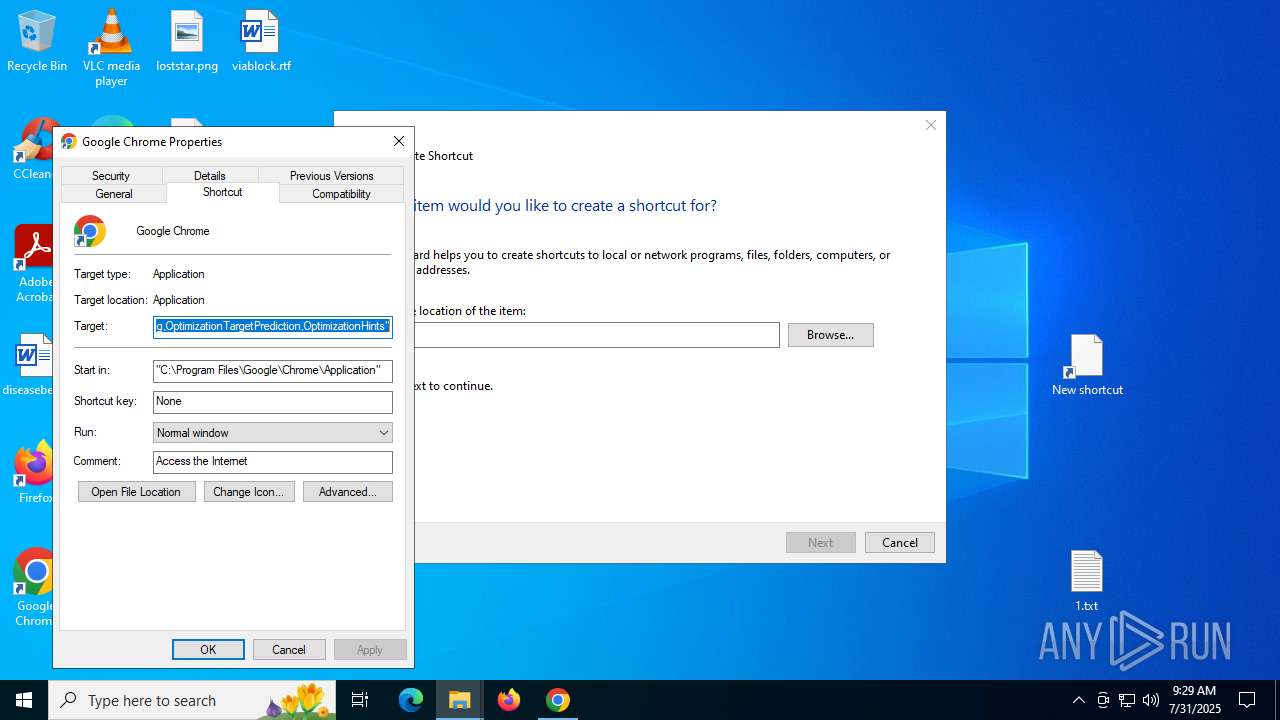Select the Shortcut tab

222,192
